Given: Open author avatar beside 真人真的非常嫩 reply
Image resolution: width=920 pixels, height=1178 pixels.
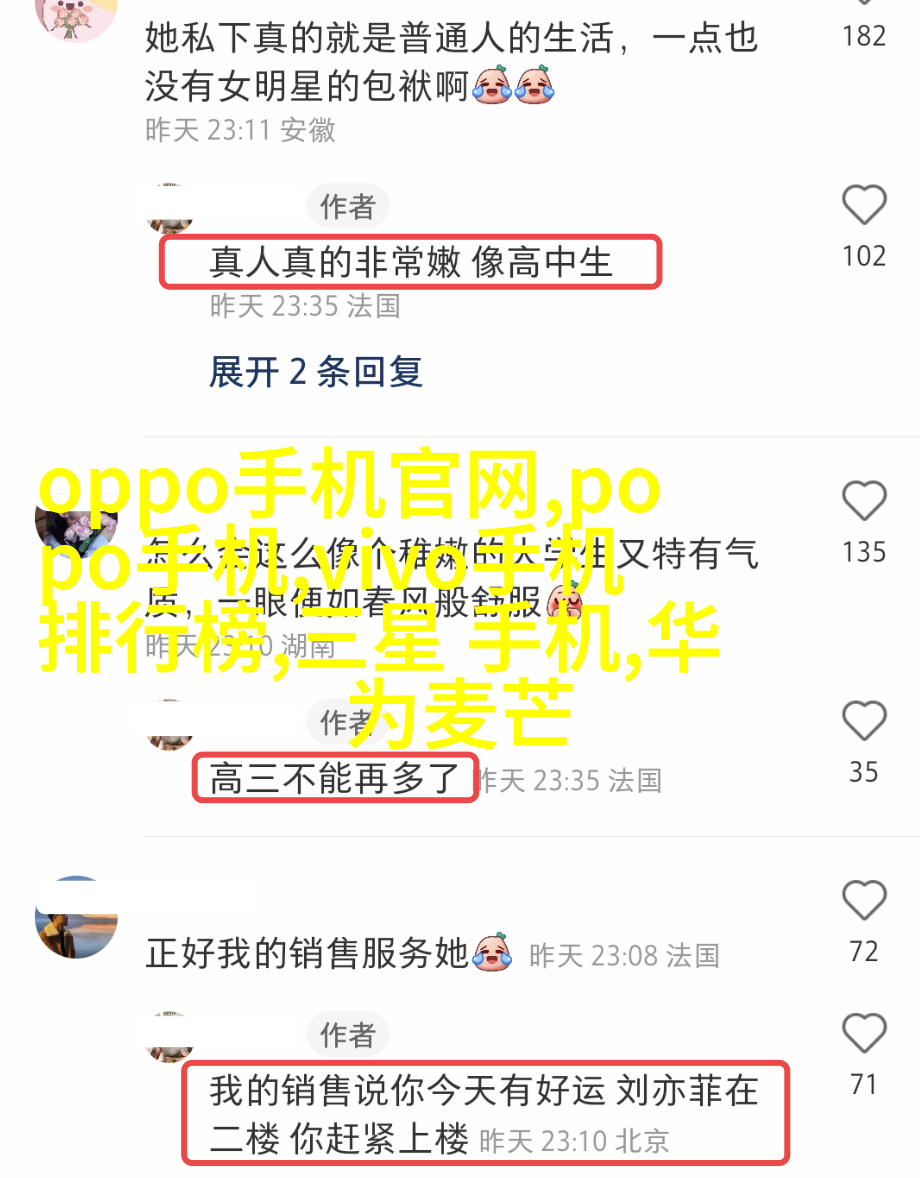Looking at the screenshot, I should (170, 208).
